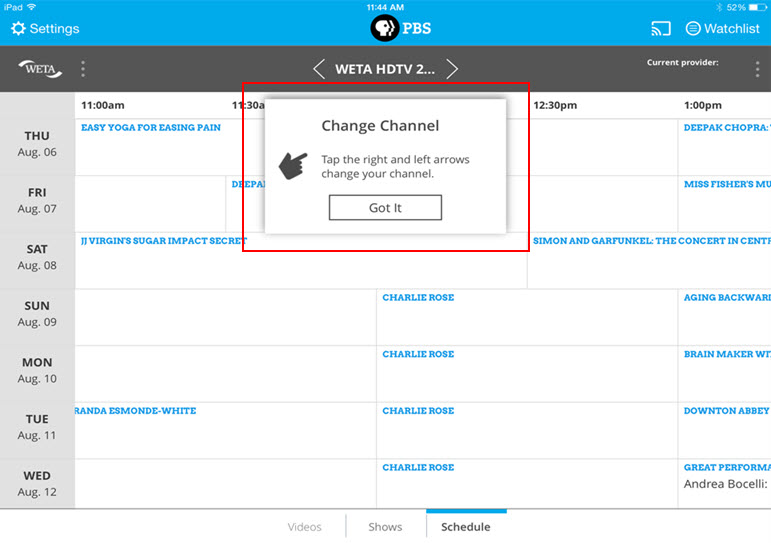Select WED Aug. 12 day row
The width and height of the screenshot is (771, 543).
(x=37, y=483)
